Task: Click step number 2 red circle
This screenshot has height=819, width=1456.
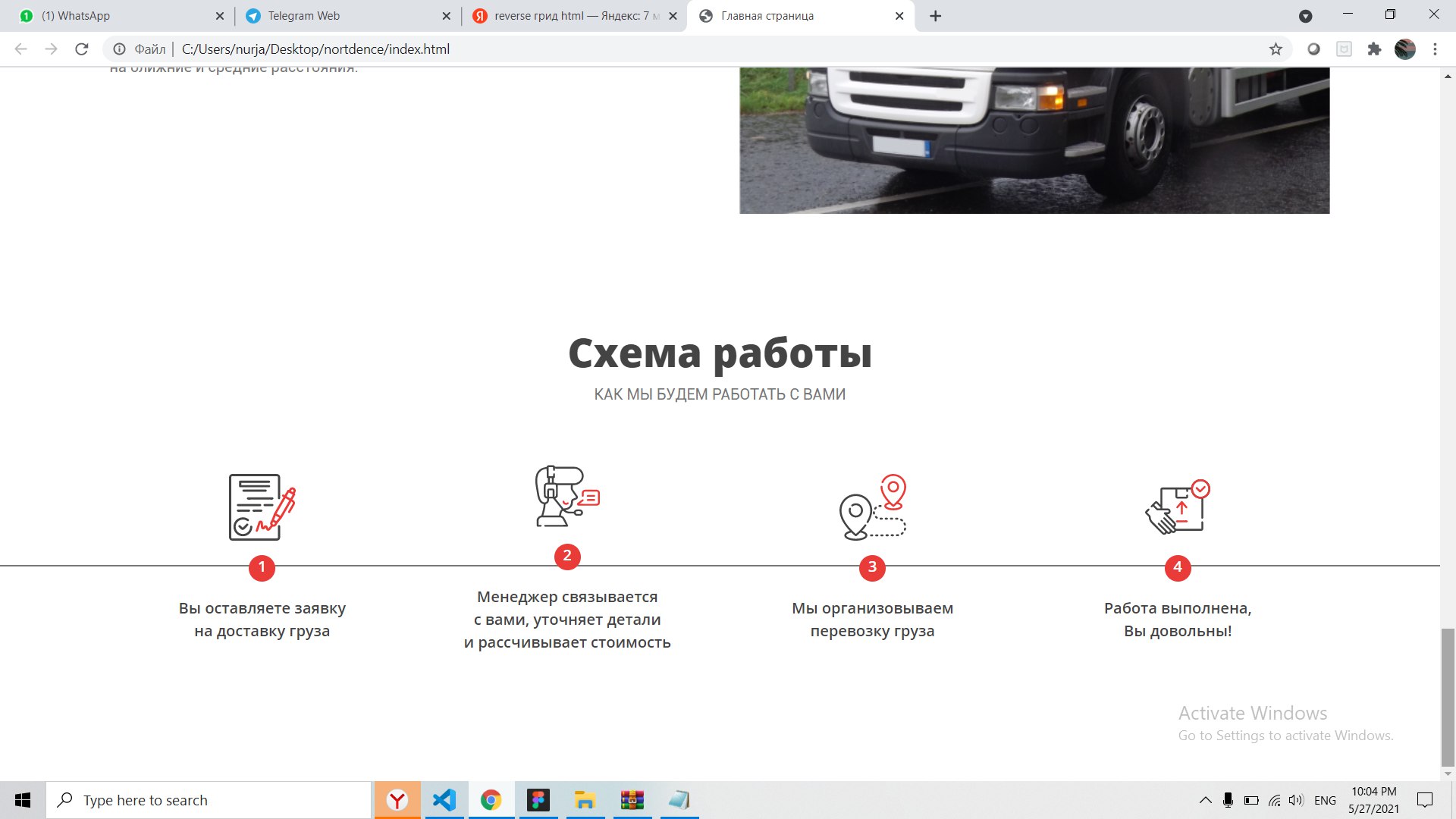Action: [567, 556]
